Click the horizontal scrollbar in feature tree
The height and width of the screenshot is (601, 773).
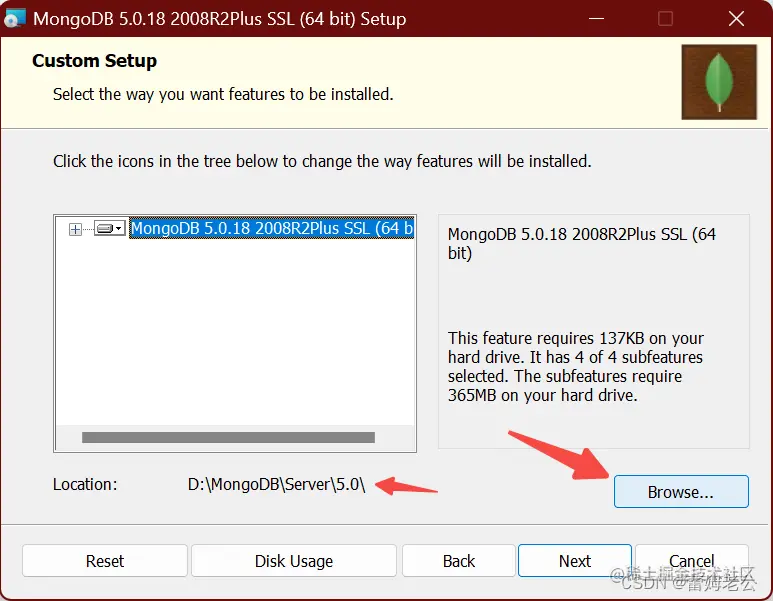[x=228, y=437]
